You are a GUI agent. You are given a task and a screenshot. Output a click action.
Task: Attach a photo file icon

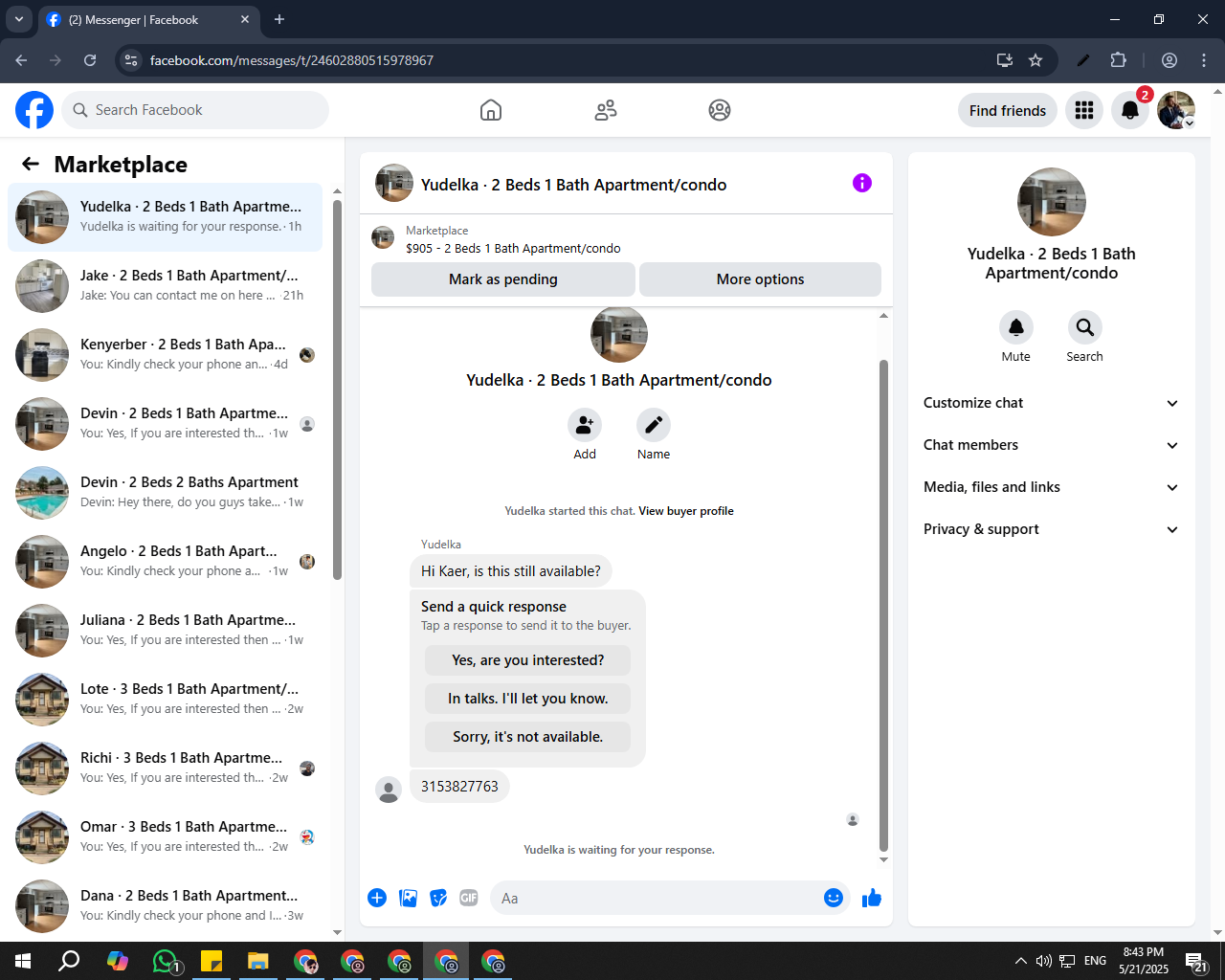[408, 898]
